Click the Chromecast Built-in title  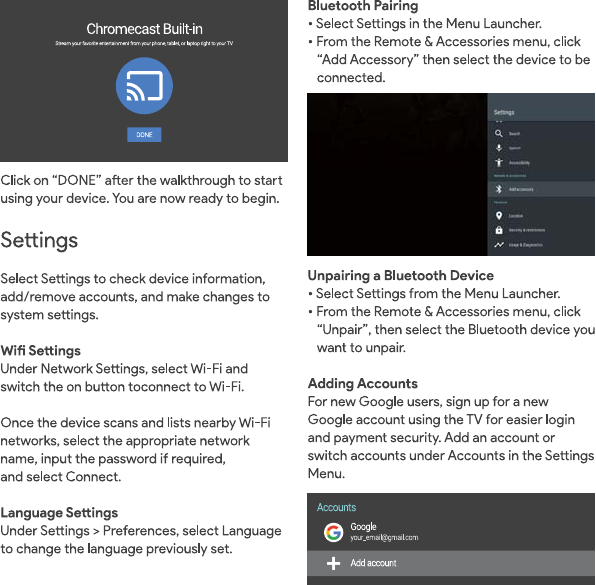[x=144, y=29]
